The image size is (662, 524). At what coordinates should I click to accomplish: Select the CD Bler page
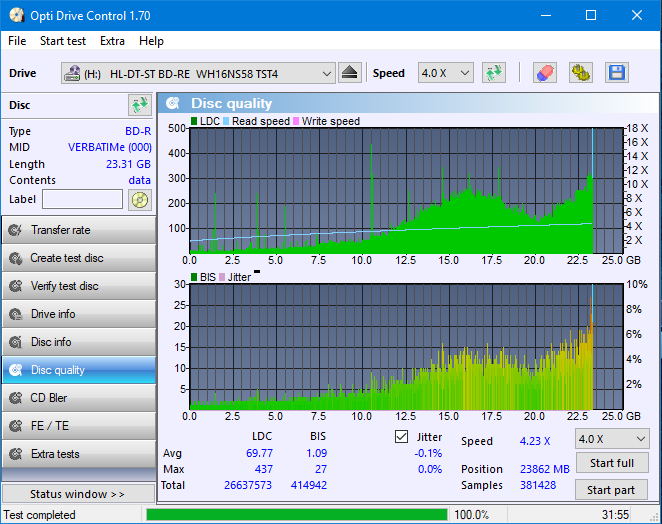coord(79,398)
